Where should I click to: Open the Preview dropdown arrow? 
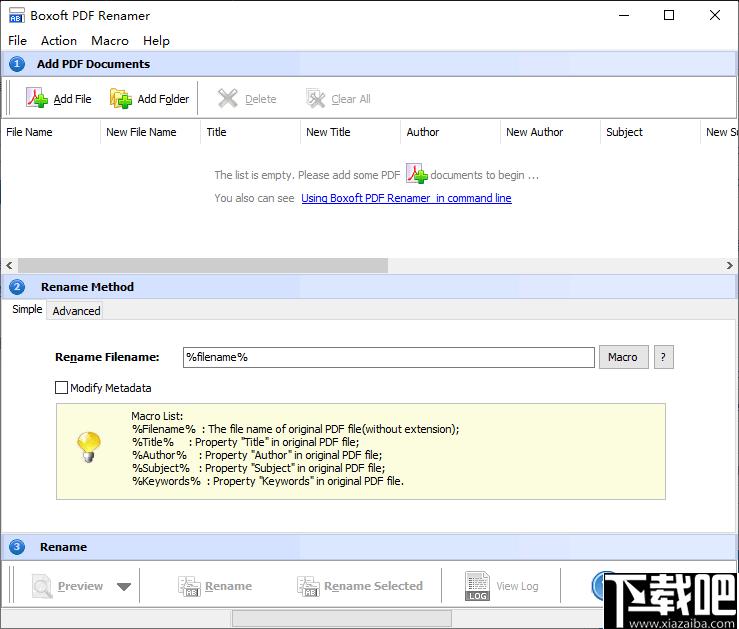pos(124,587)
